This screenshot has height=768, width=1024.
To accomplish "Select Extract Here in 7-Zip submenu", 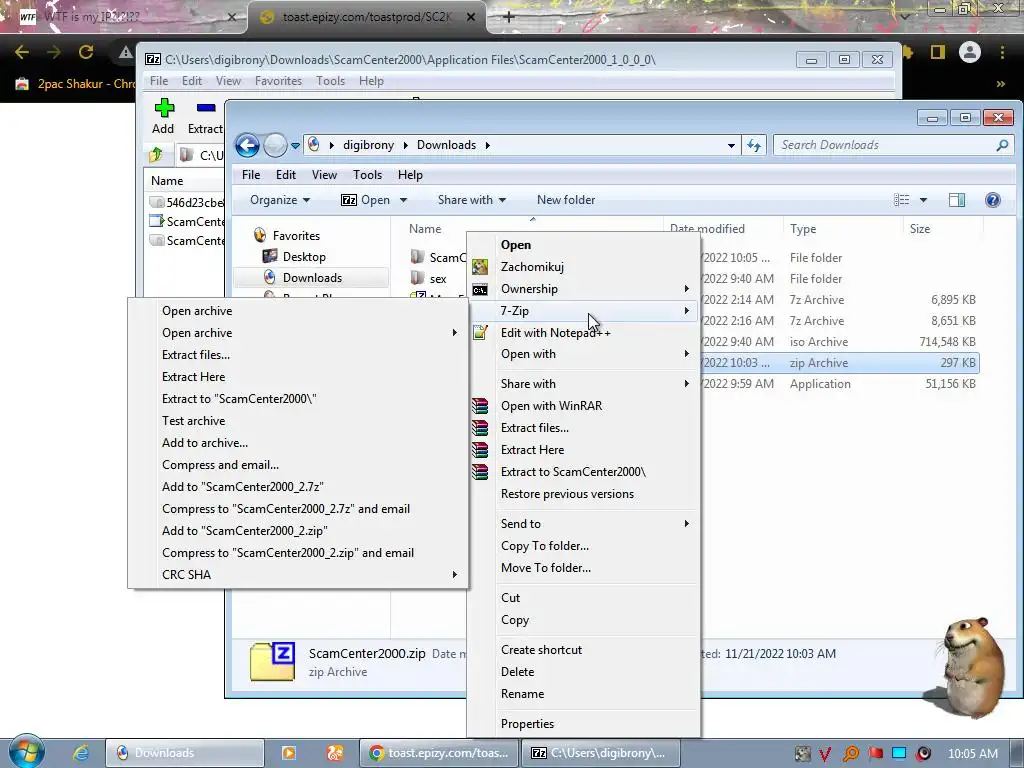I will pos(193,377).
